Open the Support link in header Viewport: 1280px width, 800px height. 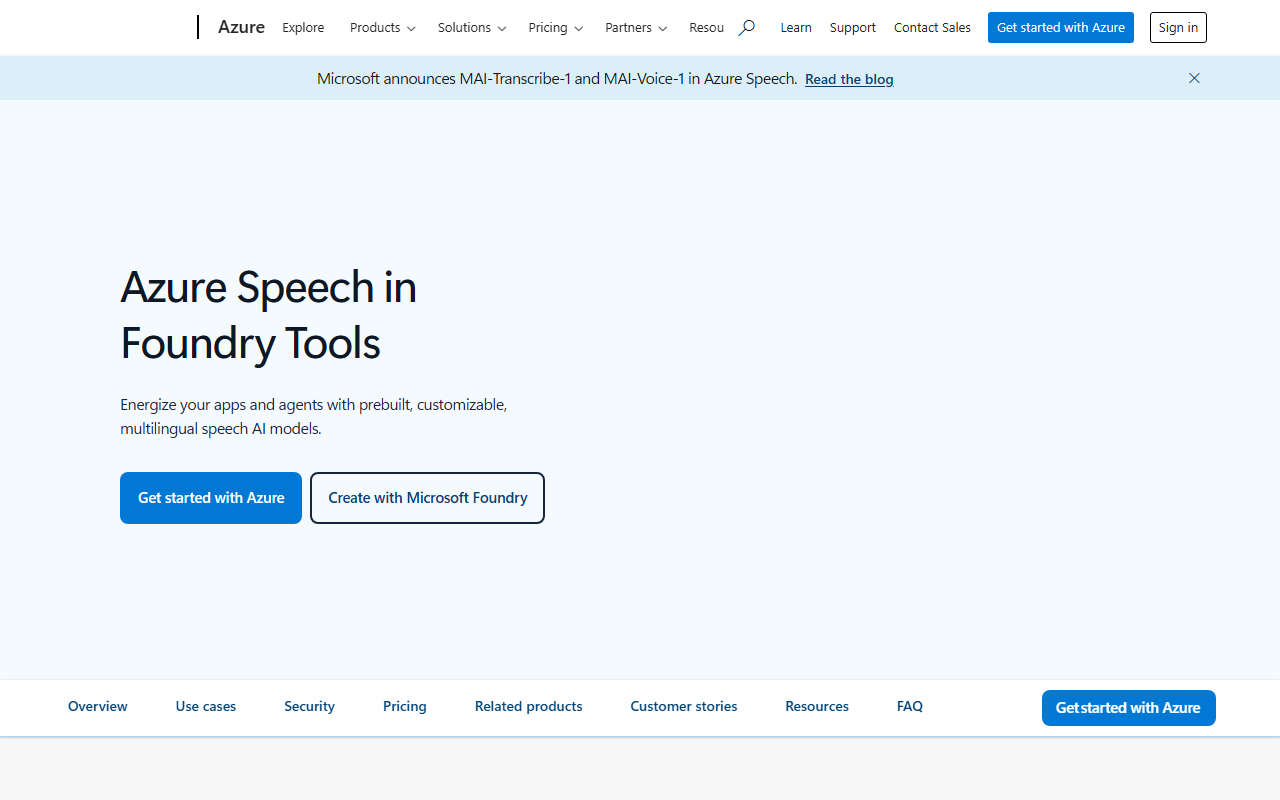point(853,28)
